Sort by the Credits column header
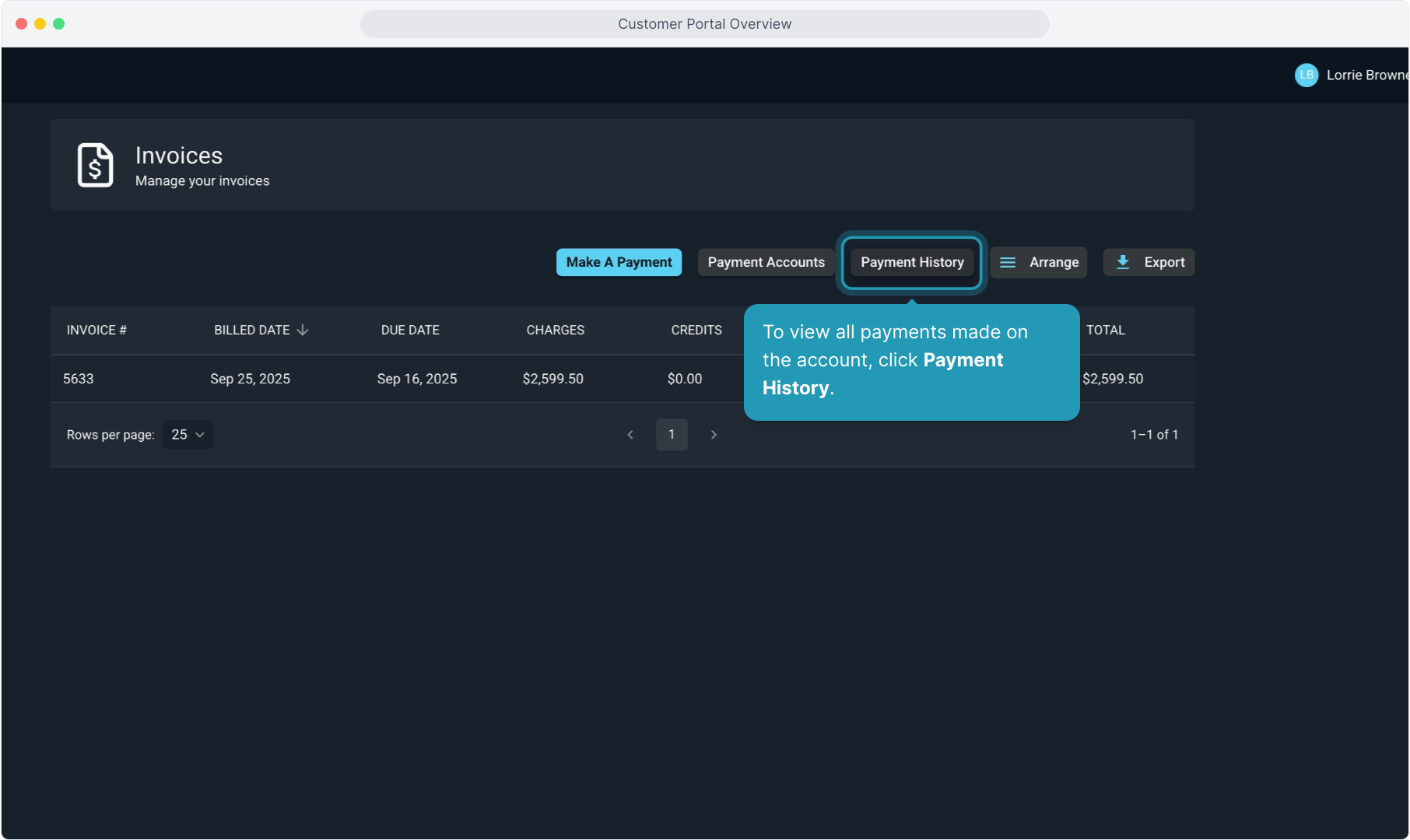The height and width of the screenshot is (840, 1410). coord(696,331)
